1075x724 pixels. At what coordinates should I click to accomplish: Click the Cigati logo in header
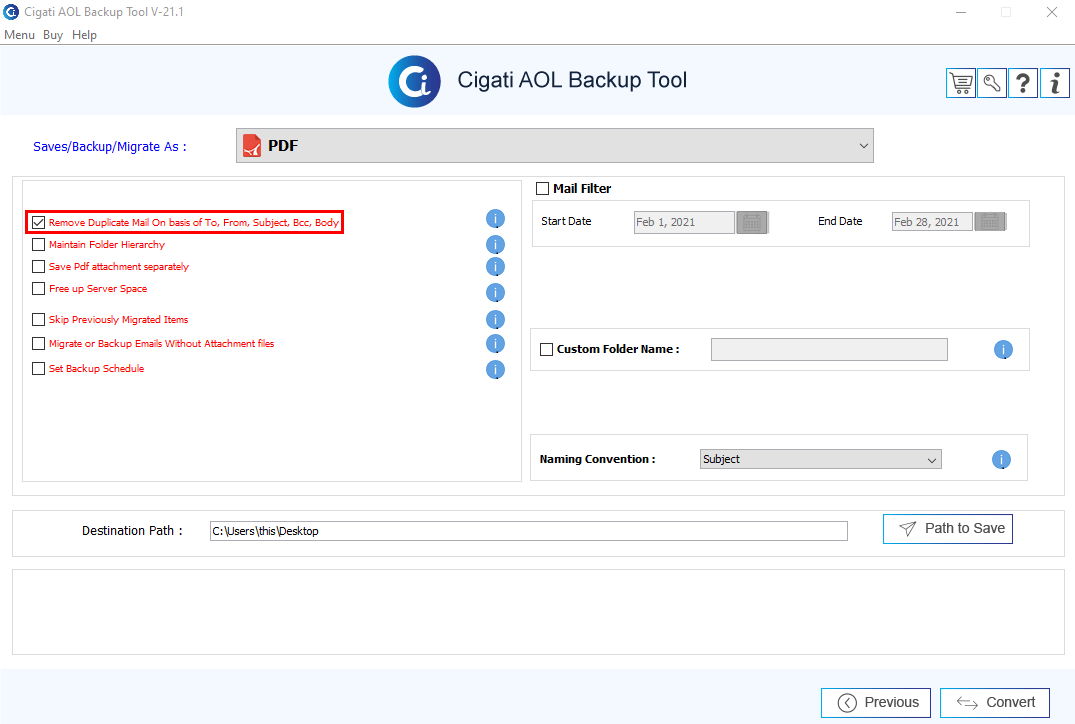coord(414,82)
